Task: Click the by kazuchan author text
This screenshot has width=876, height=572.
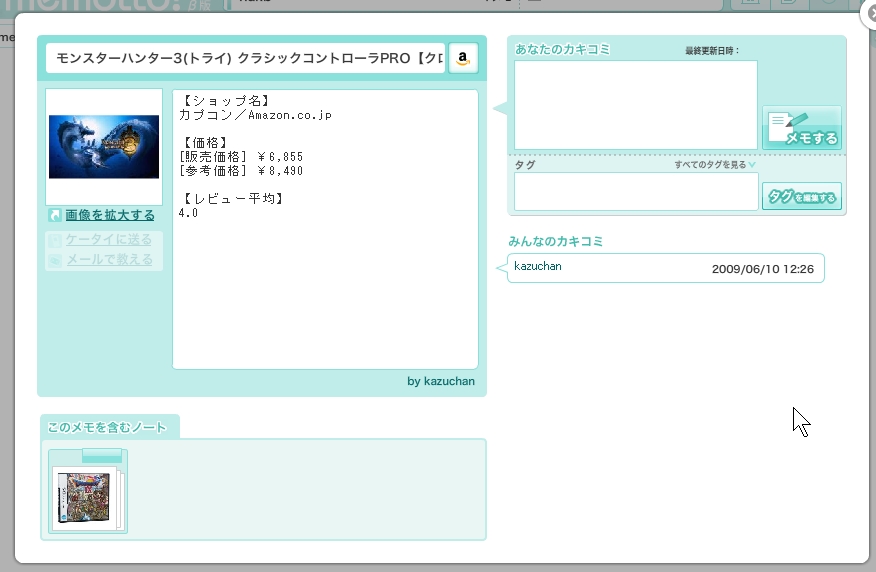Action: tap(441, 382)
